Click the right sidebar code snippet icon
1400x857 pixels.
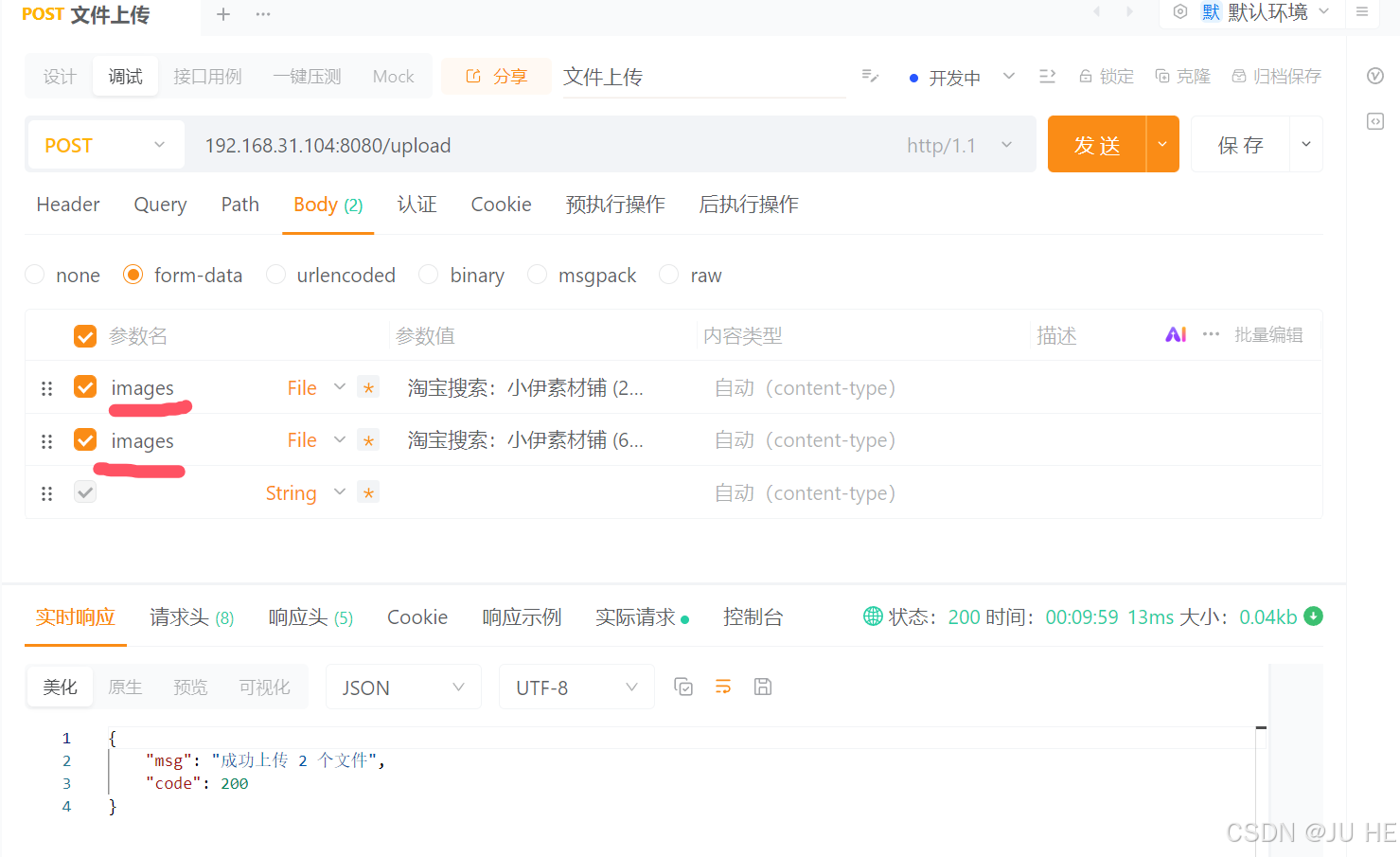[x=1375, y=121]
